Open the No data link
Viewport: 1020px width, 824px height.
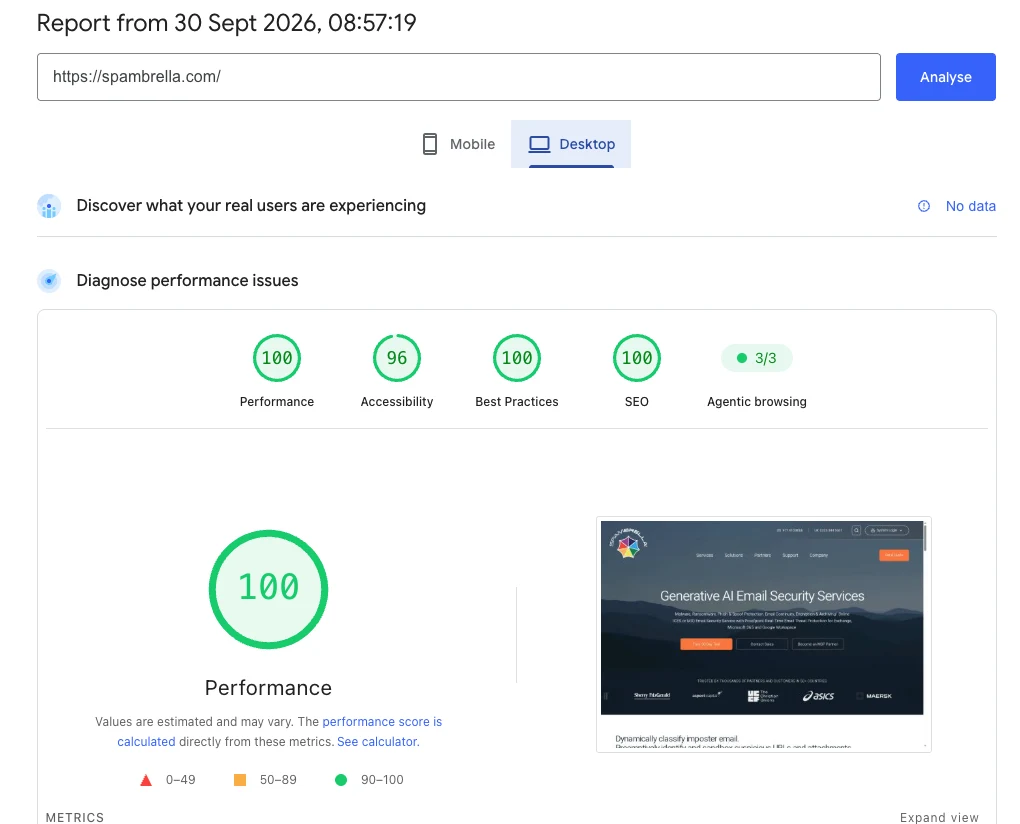[971, 206]
